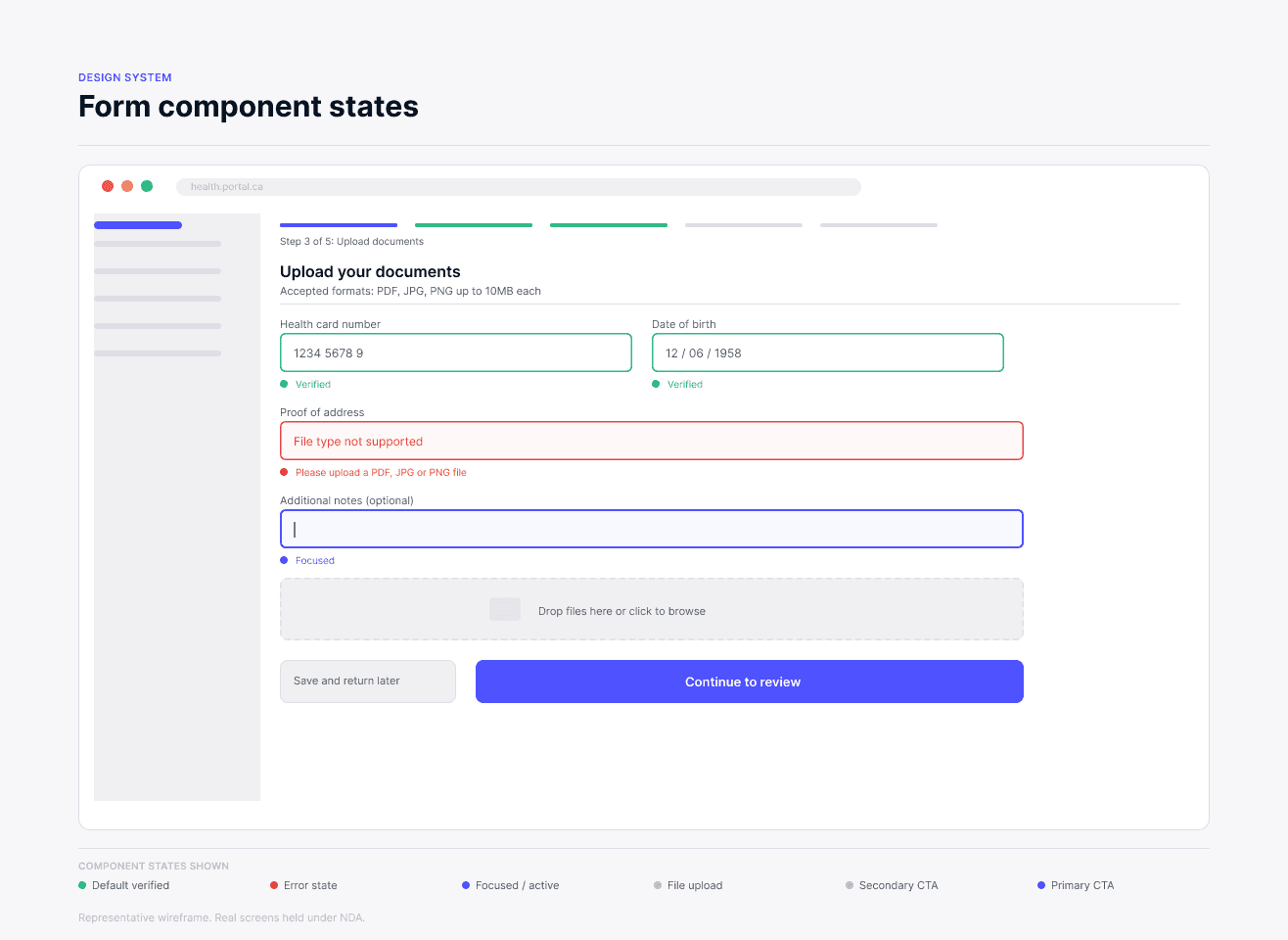Click the 'Error state' legend entry
This screenshot has width=1288, height=940.
coord(303,885)
